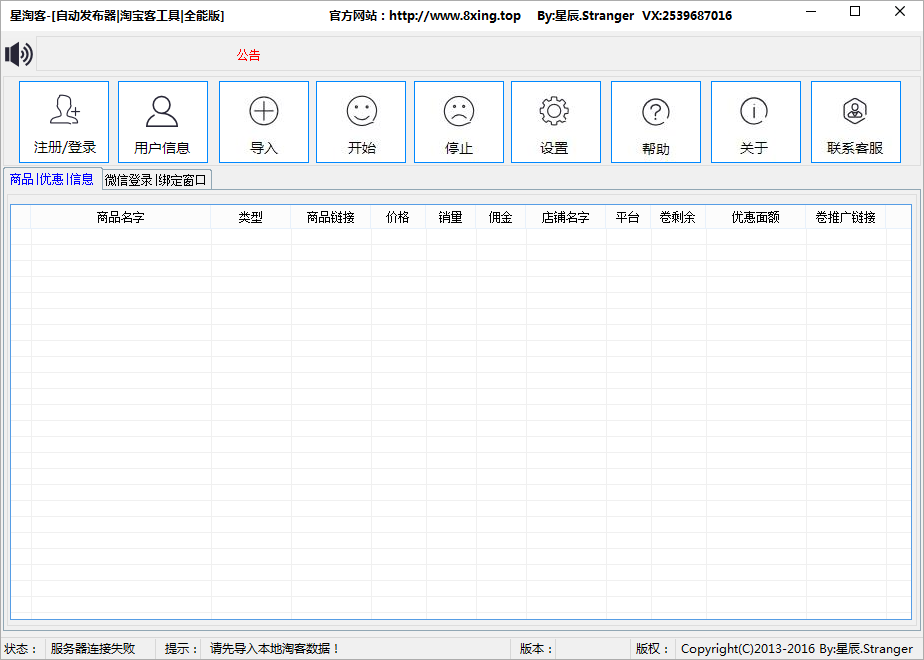This screenshot has height=660, width=924.
Task: Contact support via 联系客服 button
Action: [x=856, y=122]
